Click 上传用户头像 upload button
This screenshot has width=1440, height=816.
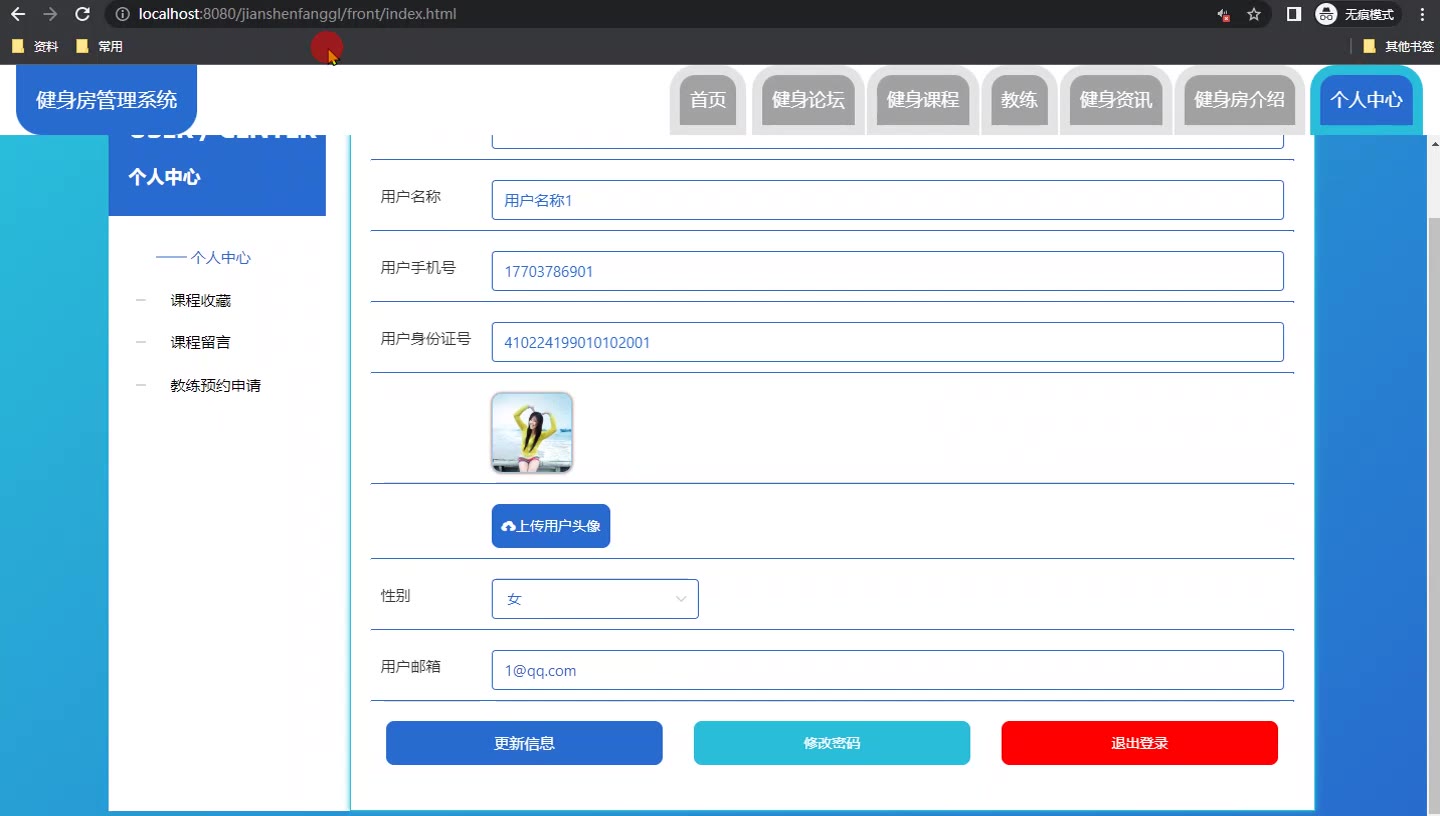(551, 526)
